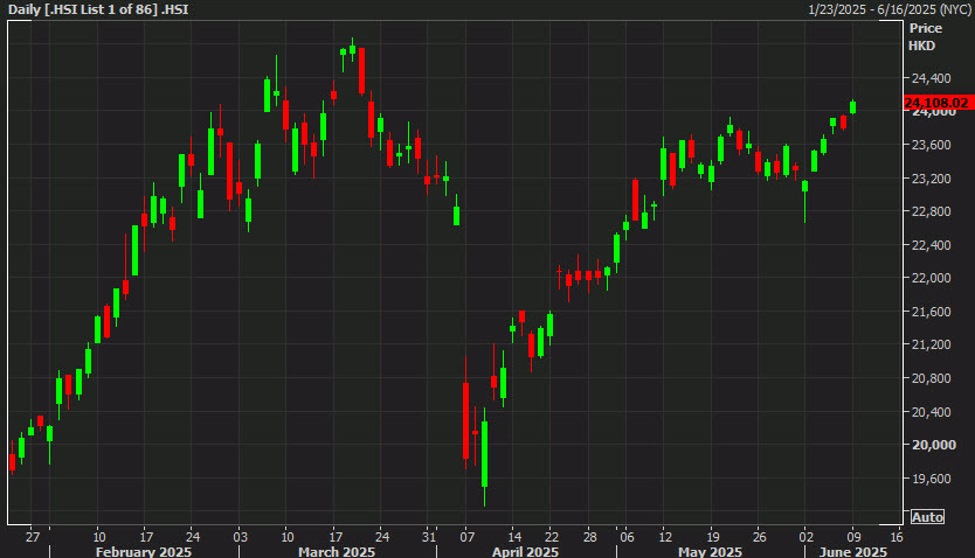975x558 pixels.
Task: Click the latest green candle above June 09
Action: click(853, 107)
